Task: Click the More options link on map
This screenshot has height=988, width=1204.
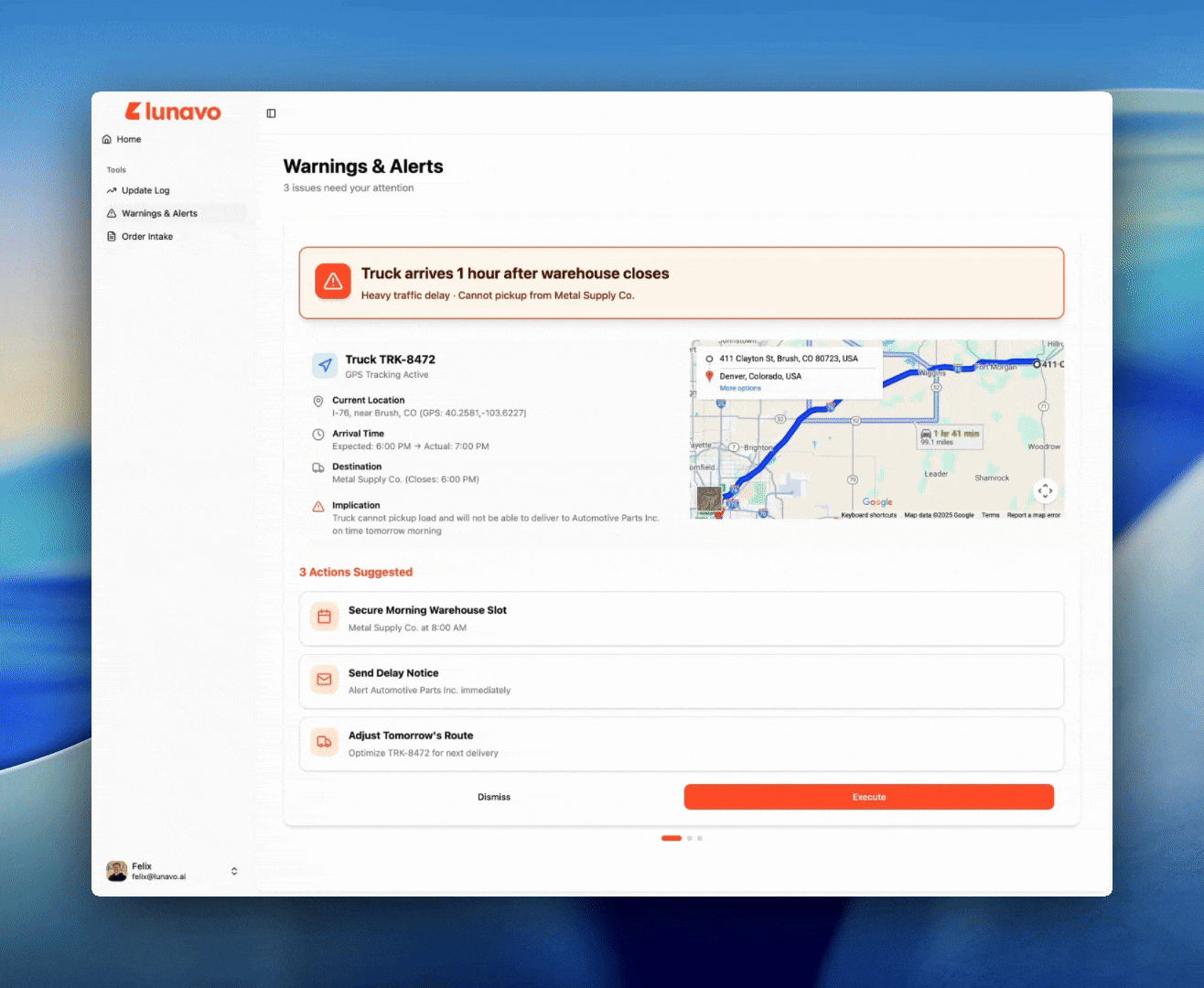Action: (740, 389)
